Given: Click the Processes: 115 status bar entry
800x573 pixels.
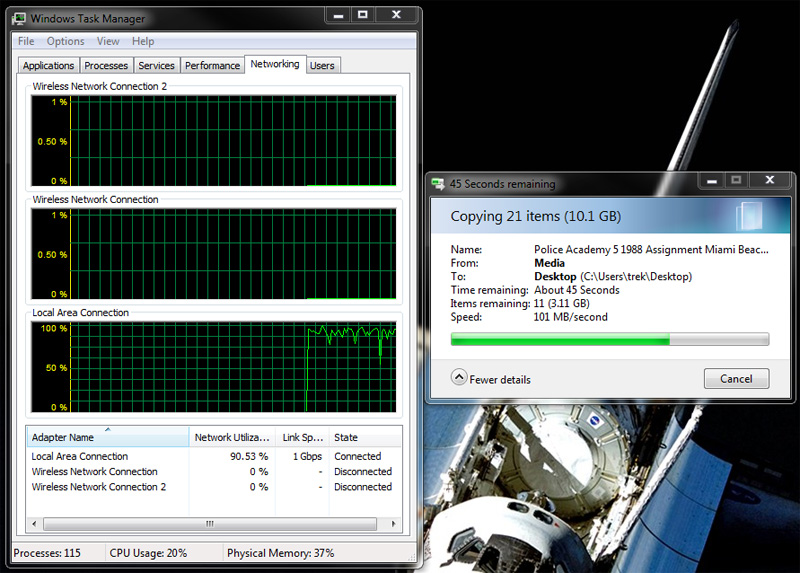Looking at the screenshot, I should click(47, 553).
